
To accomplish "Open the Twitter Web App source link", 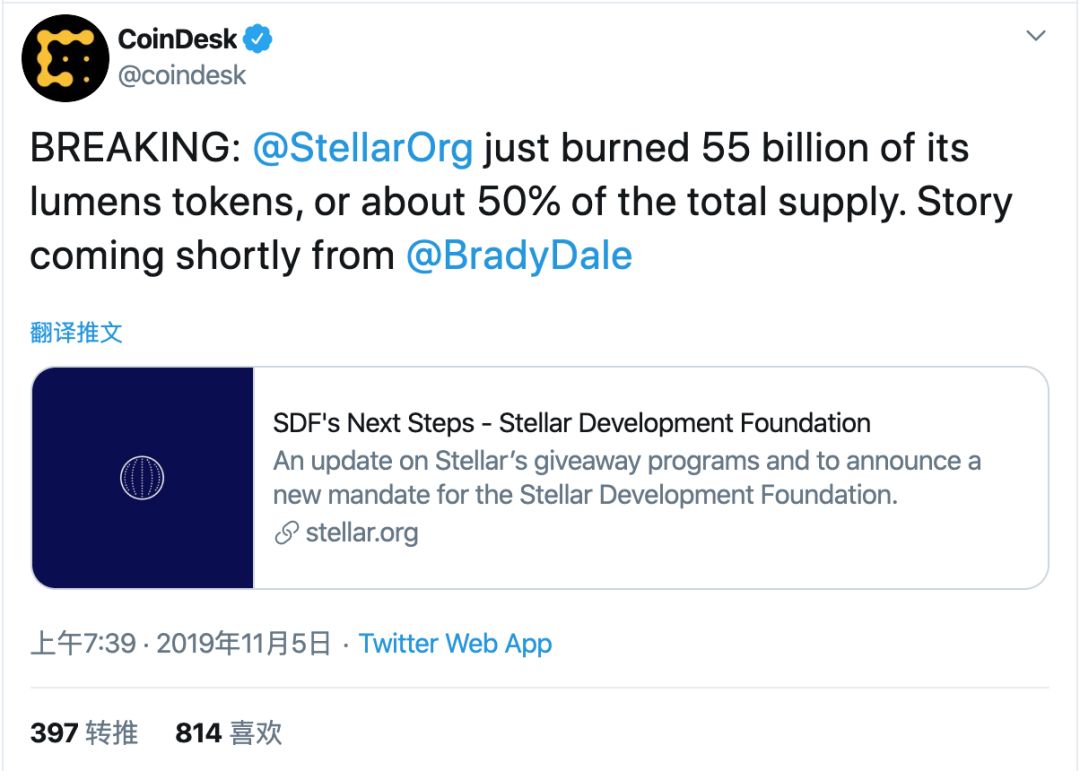I will click(x=455, y=643).
